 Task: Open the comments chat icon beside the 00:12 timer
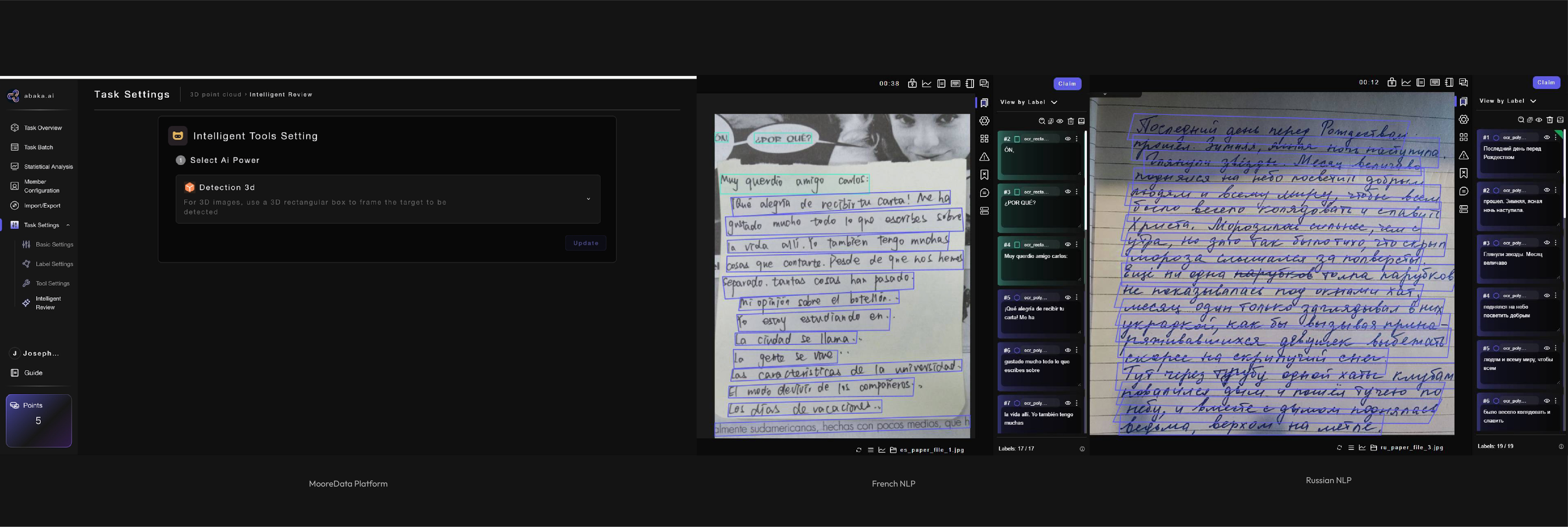[1464, 82]
